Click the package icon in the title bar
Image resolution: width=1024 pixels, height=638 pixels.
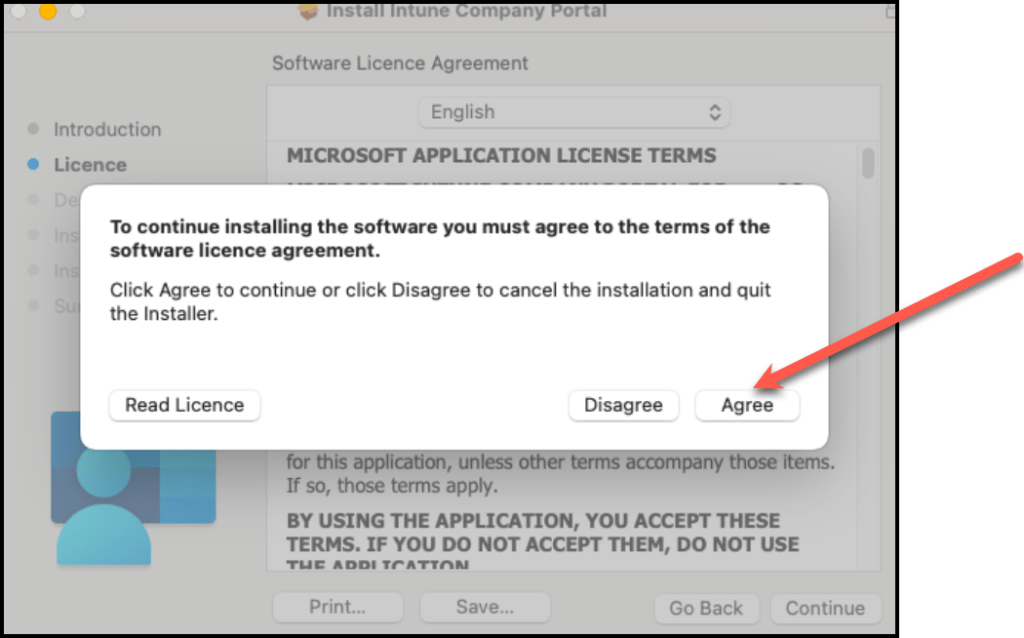(309, 11)
